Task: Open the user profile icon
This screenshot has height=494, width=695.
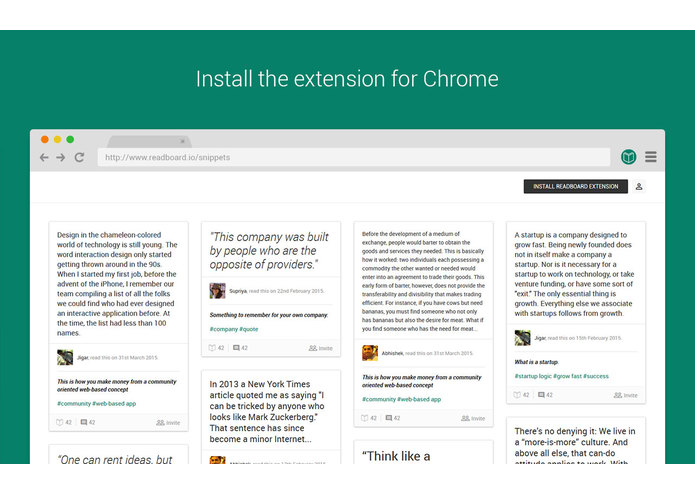Action: [639, 187]
